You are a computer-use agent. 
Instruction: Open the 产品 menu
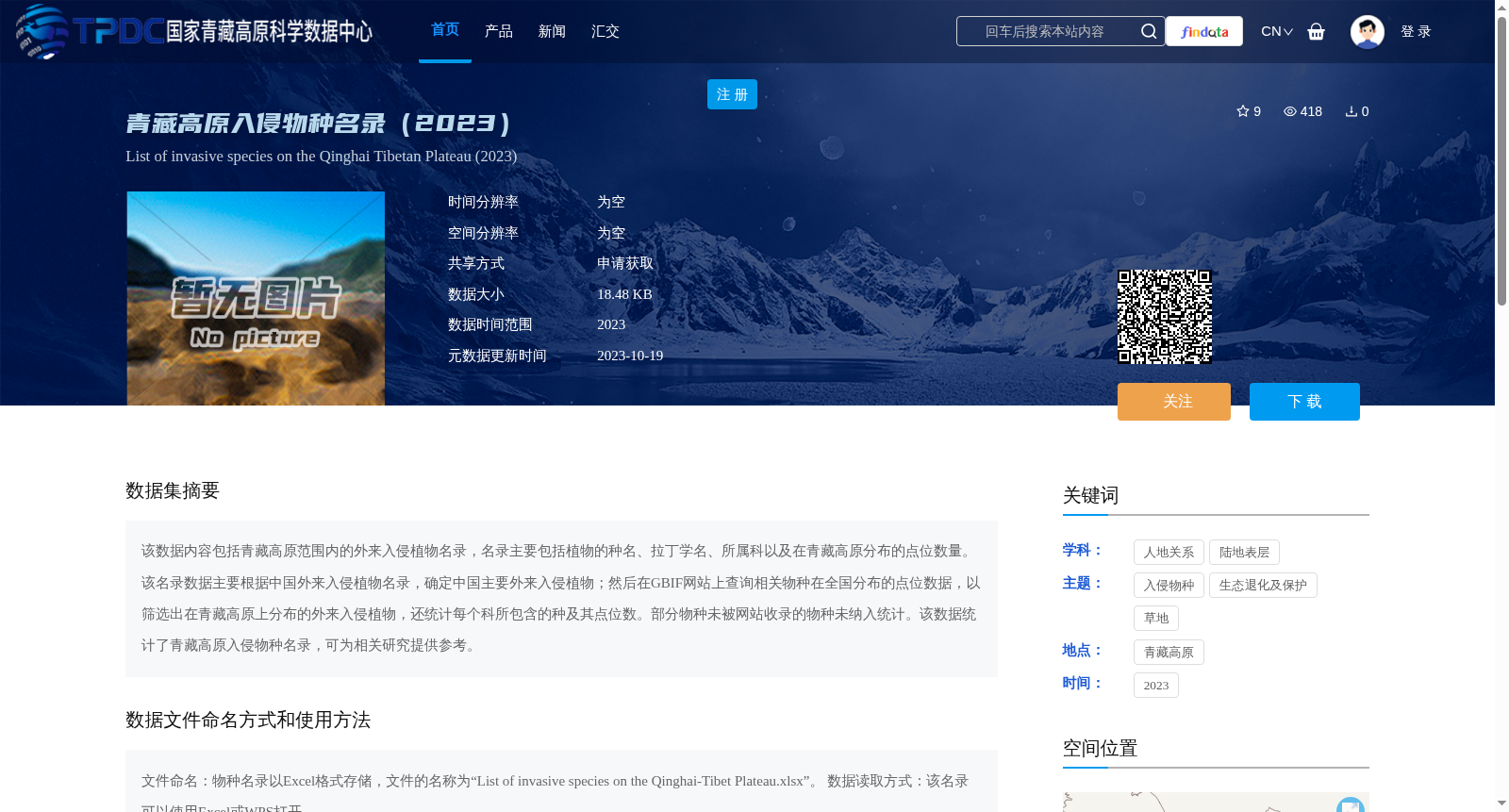pos(499,31)
